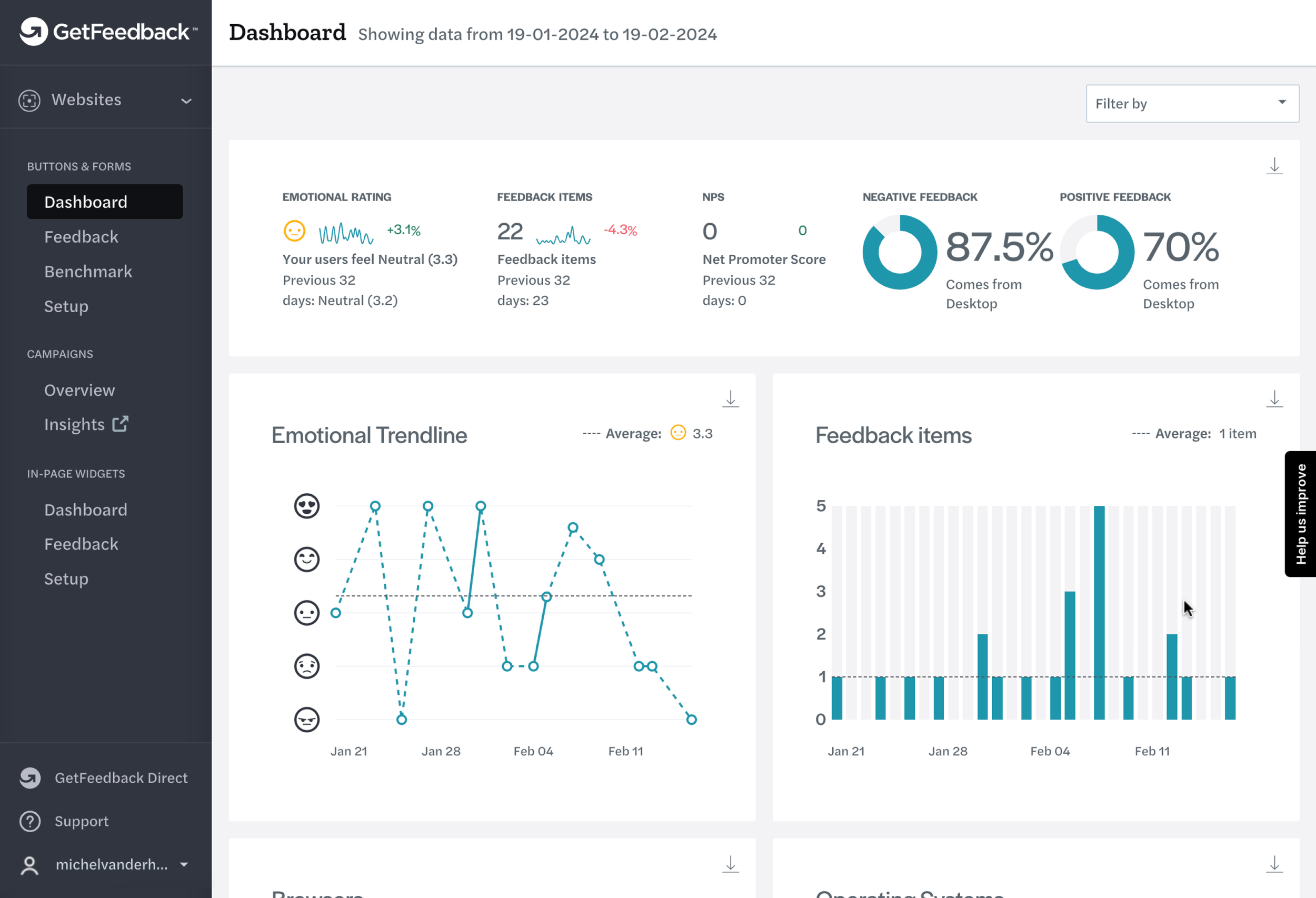The height and width of the screenshot is (898, 1316).
Task: Open Feedback under Buttons & Forms
Action: pyautogui.click(x=81, y=237)
